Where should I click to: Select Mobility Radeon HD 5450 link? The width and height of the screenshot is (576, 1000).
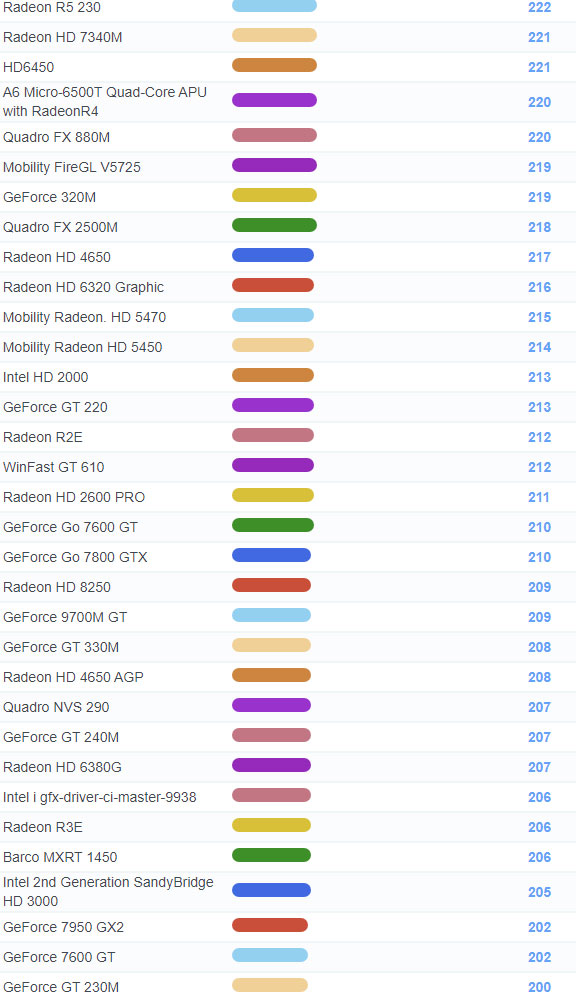82,348
